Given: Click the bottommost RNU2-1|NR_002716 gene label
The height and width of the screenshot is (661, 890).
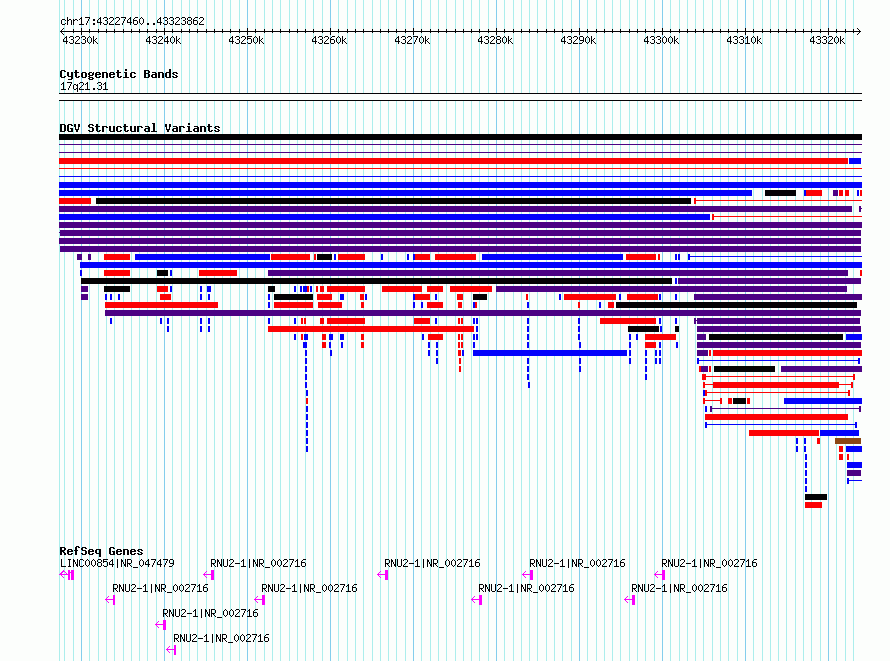Looking at the screenshot, I should 221,638.
